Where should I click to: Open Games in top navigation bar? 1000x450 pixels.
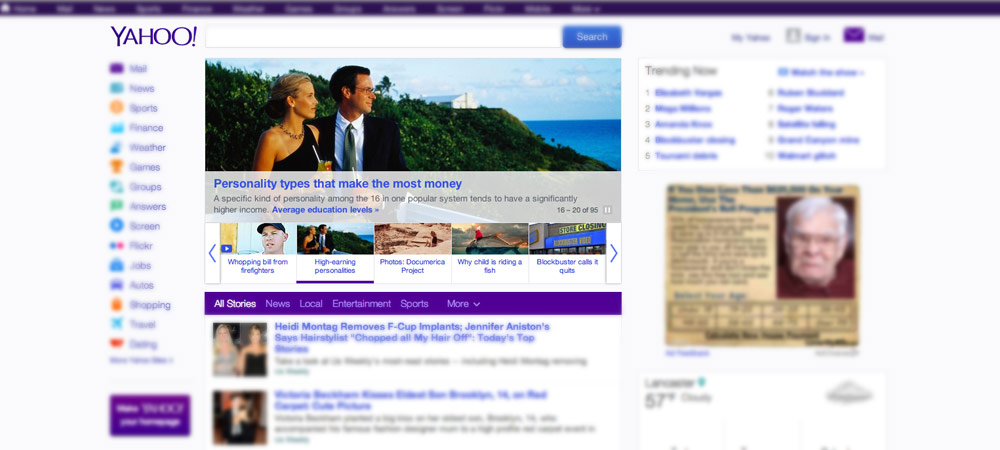[299, 9]
